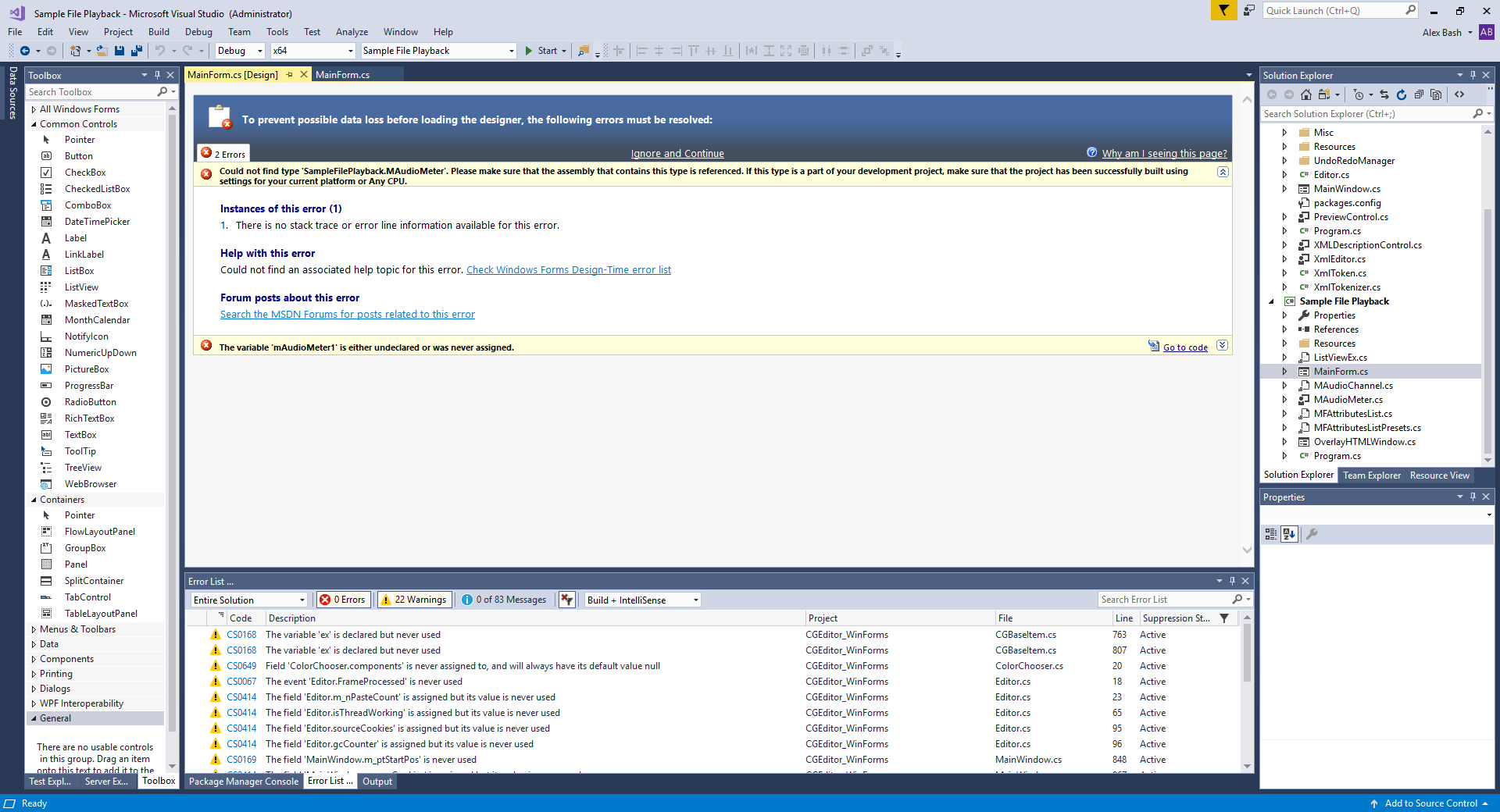Toggle the 22 Warnings filter button
Viewport: 1500px width, 812px height.
click(x=414, y=600)
